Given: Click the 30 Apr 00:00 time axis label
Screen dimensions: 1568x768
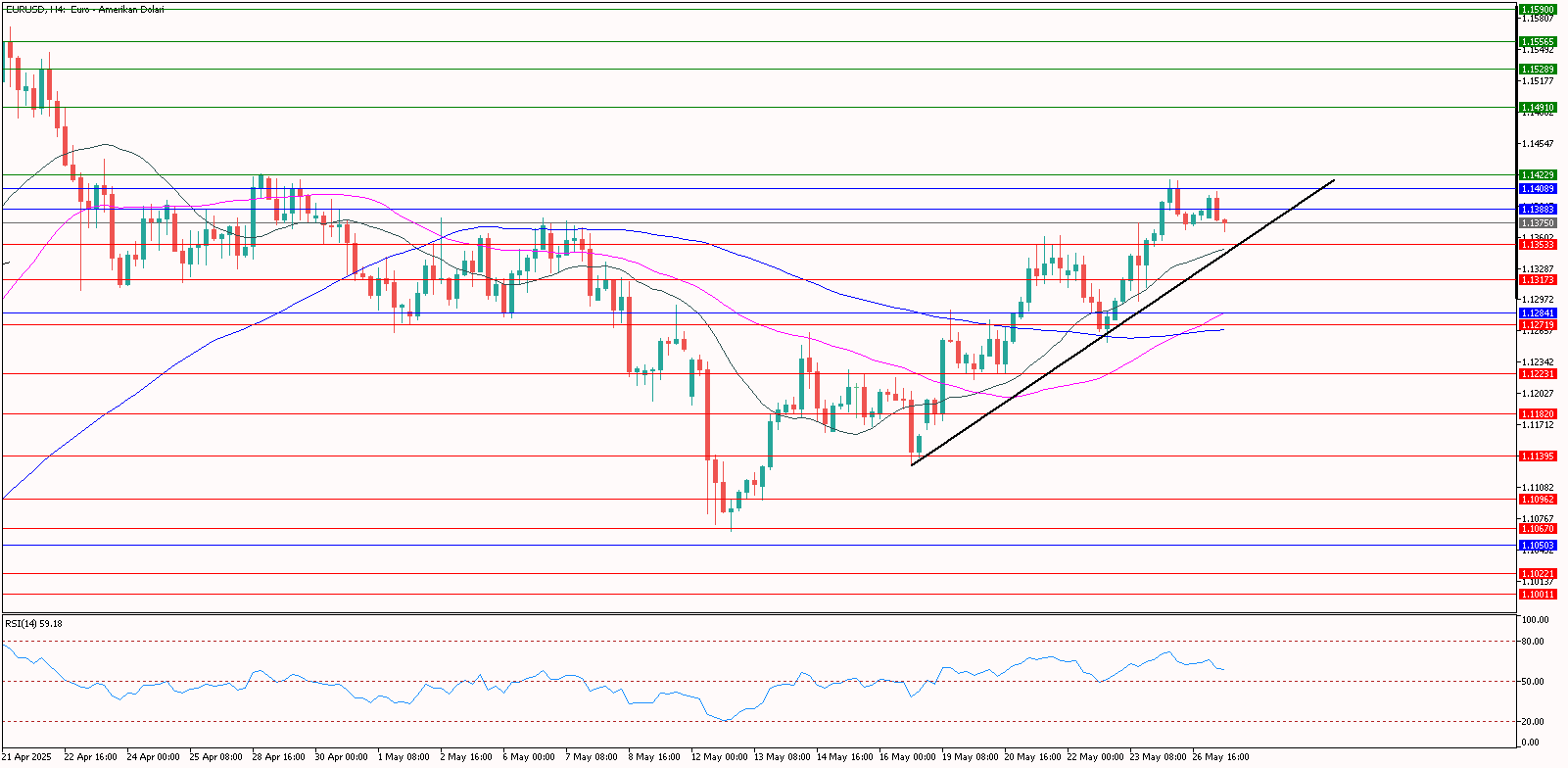Looking at the screenshot, I should pyautogui.click(x=341, y=757).
